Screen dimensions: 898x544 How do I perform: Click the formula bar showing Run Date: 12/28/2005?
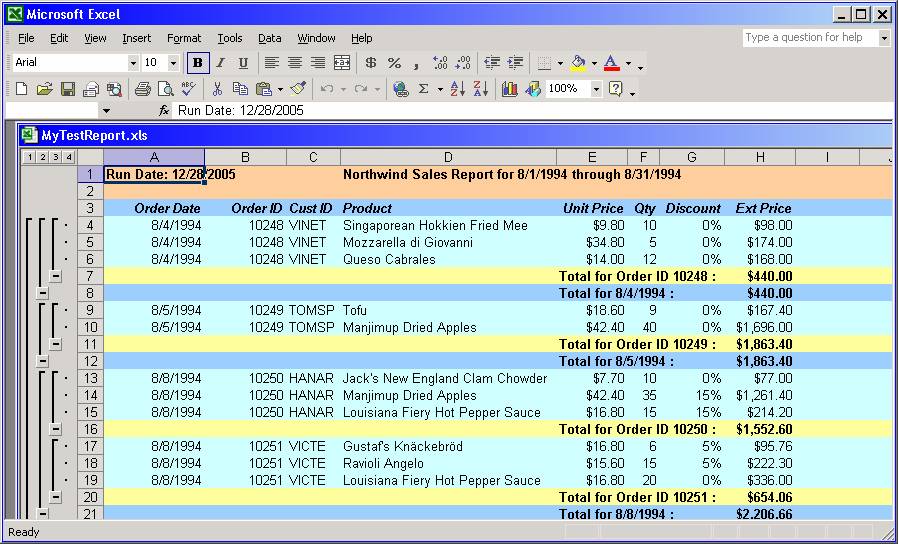coord(533,111)
